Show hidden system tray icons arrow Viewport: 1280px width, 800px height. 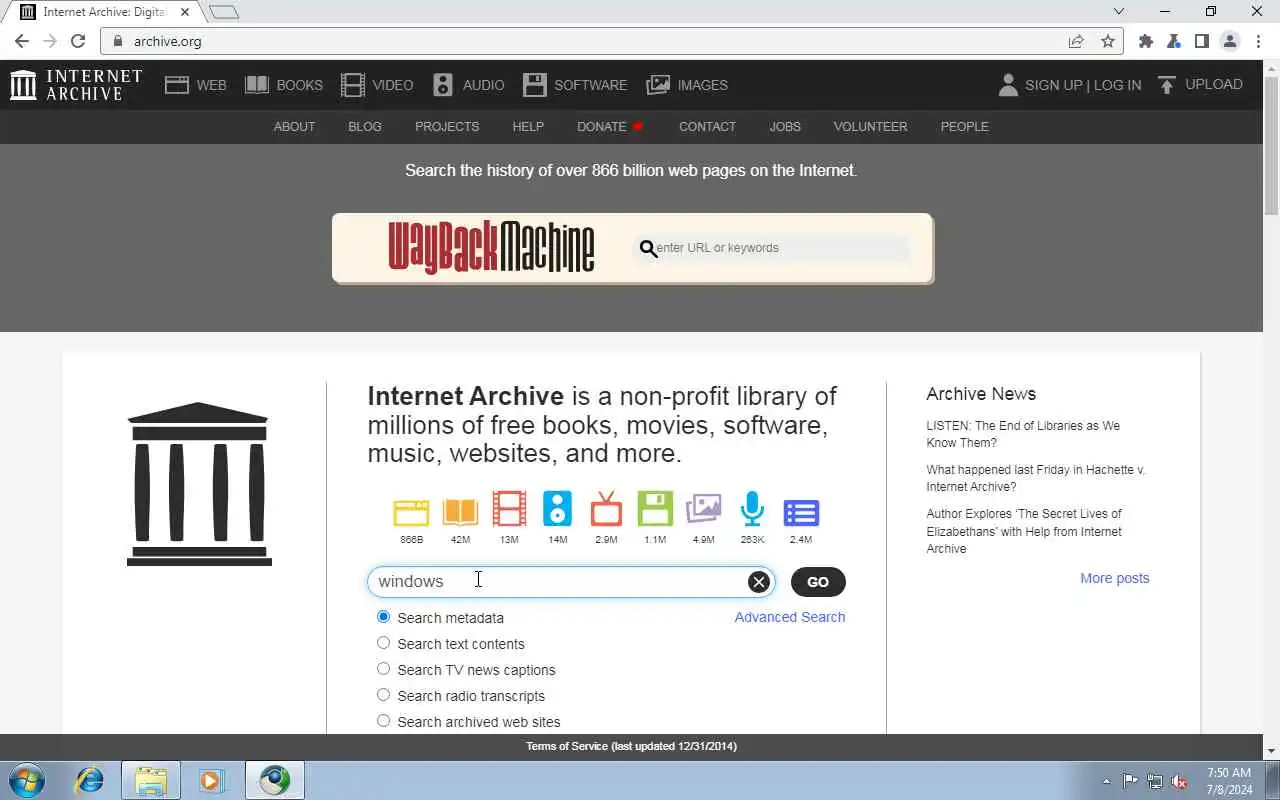tap(1106, 781)
